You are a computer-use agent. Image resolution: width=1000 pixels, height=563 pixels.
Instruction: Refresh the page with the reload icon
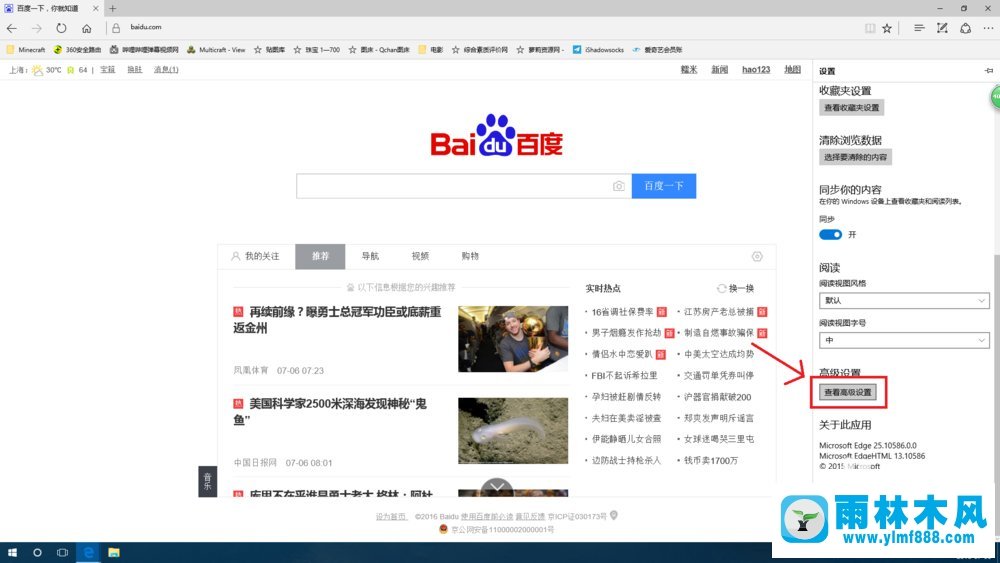click(61, 28)
